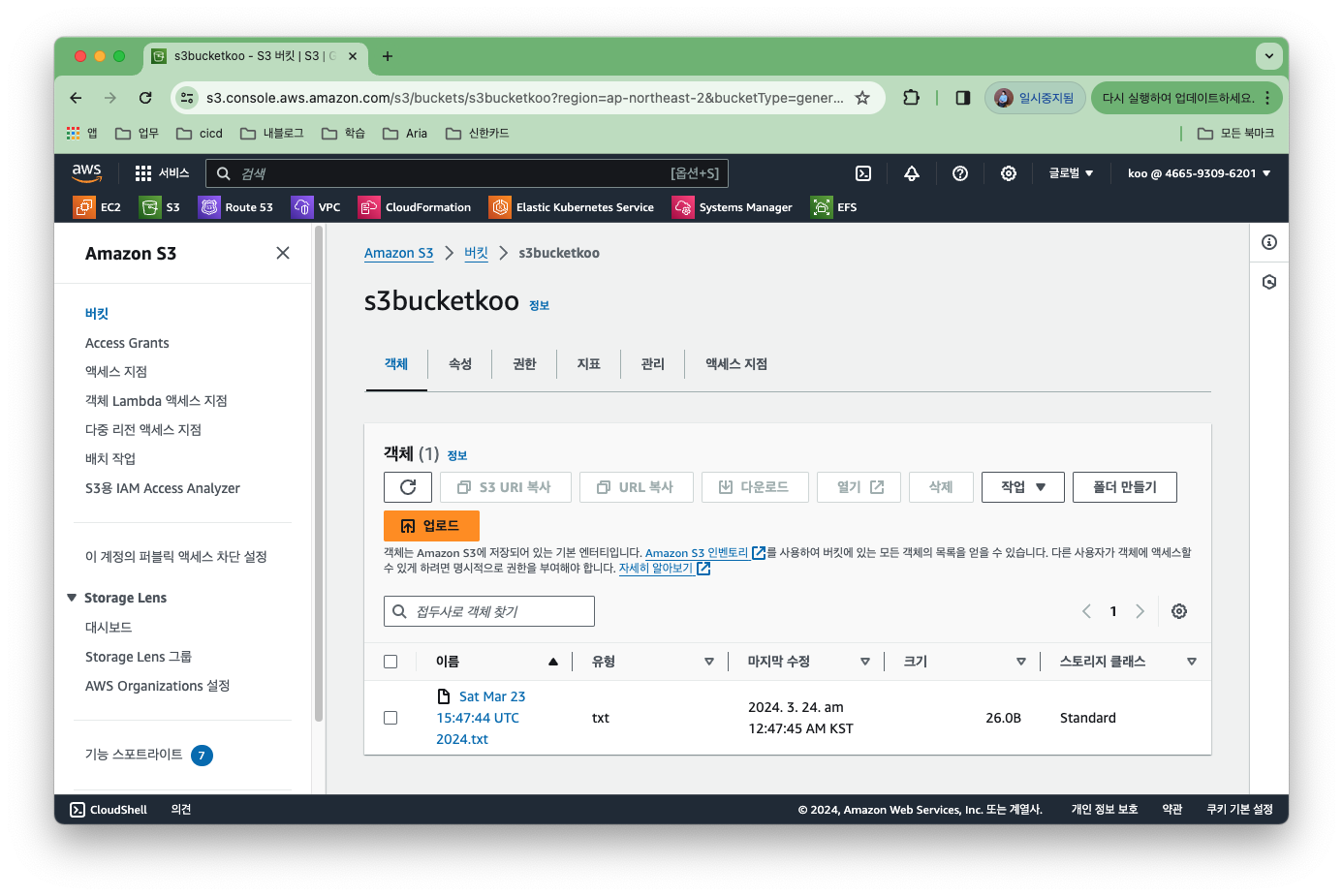The height and width of the screenshot is (896, 1343).
Task: Focus the AWS console search box
Action: coord(467,173)
